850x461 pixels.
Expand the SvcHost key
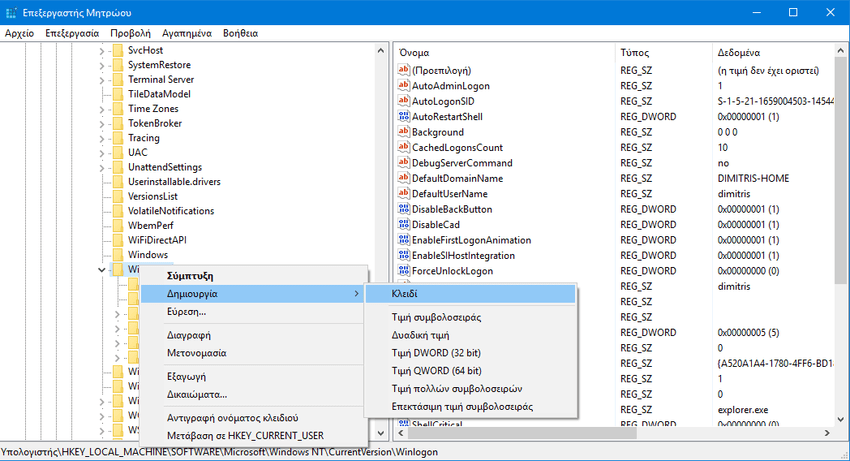coord(102,50)
